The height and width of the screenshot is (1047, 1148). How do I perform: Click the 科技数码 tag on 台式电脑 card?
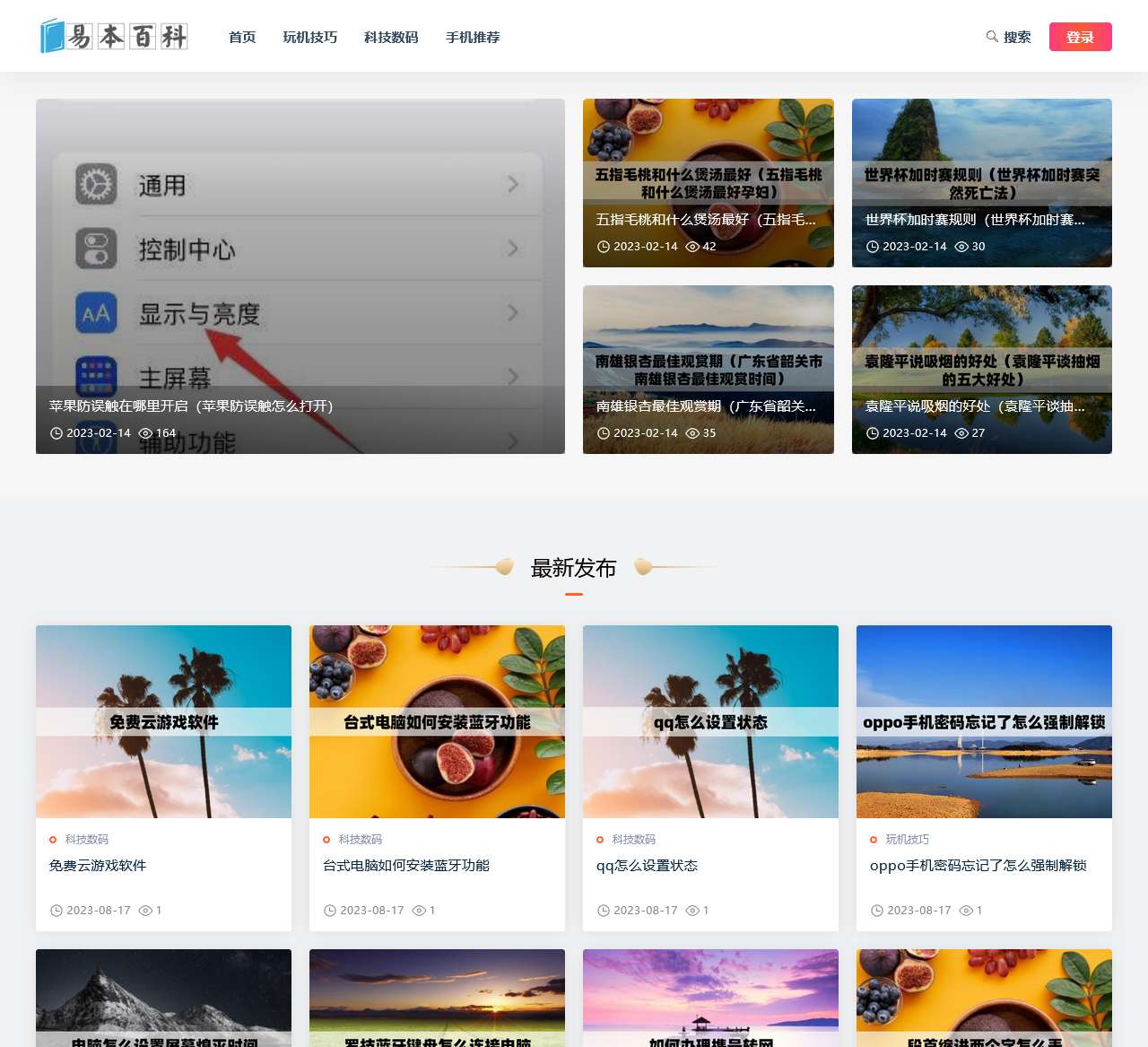click(x=361, y=840)
